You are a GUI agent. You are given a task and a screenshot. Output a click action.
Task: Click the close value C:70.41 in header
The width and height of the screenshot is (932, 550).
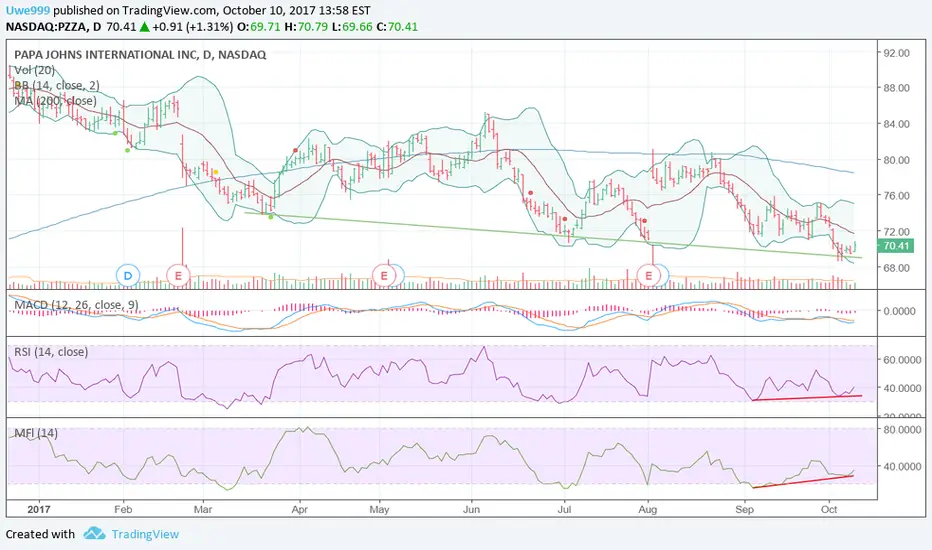pos(397,27)
